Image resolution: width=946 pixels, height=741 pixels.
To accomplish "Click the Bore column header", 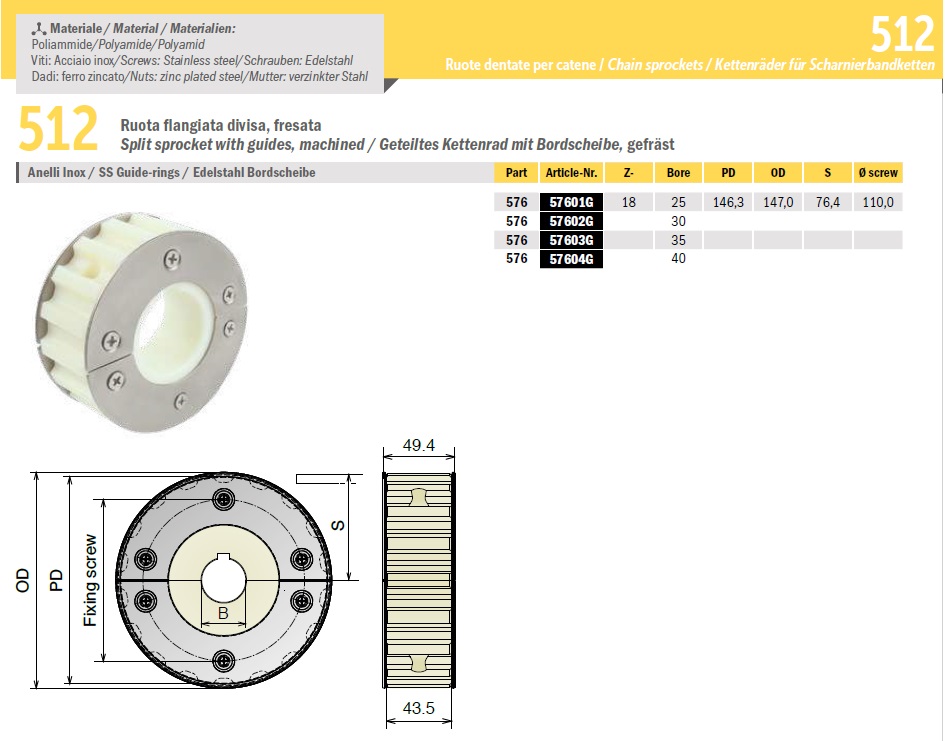I will pos(678,173).
